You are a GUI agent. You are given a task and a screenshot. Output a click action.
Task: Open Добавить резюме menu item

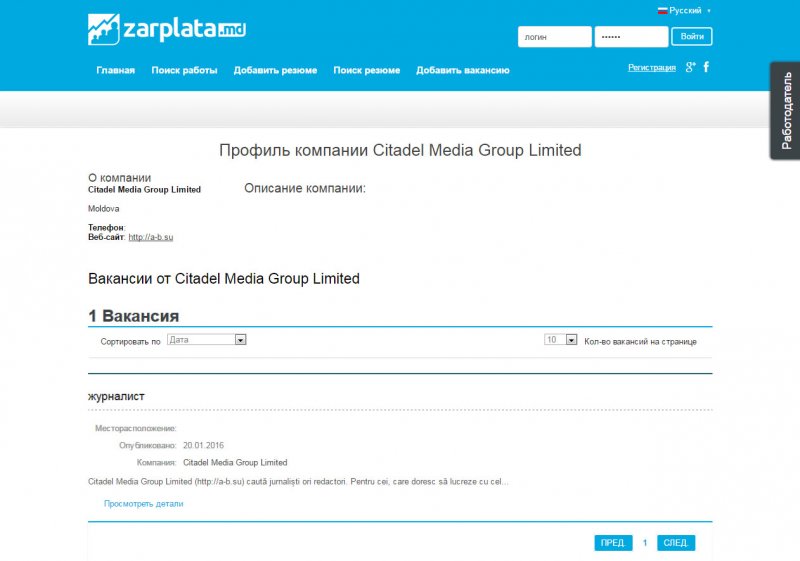click(x=276, y=70)
